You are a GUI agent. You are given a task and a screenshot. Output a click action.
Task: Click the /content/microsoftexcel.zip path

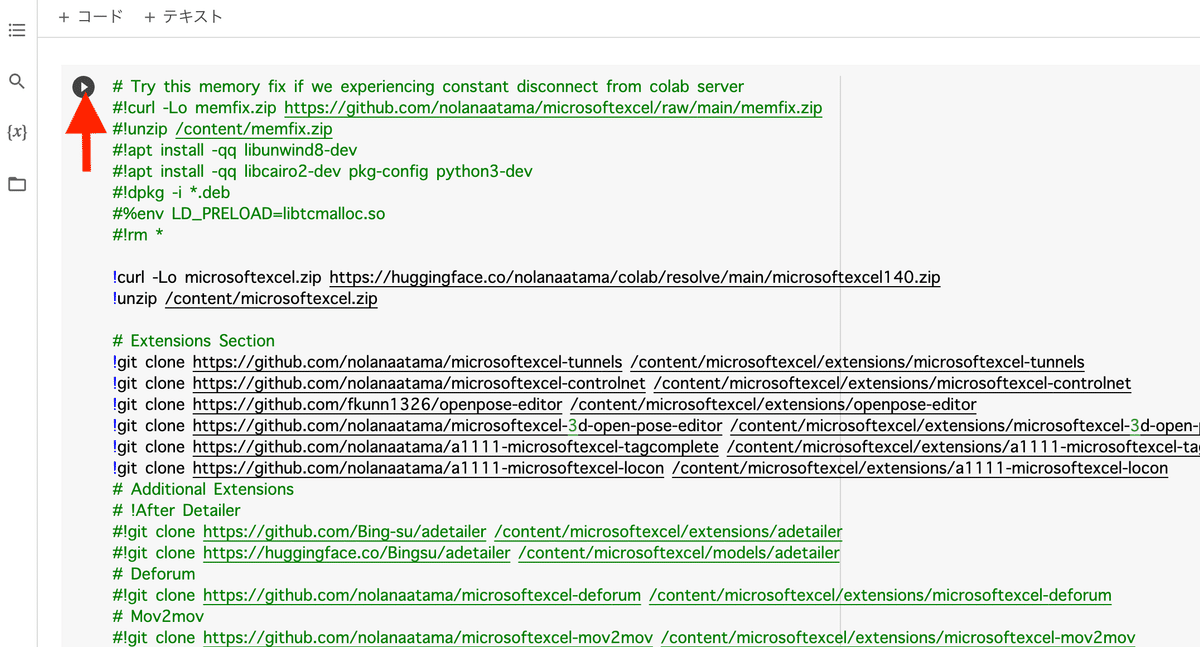point(271,298)
